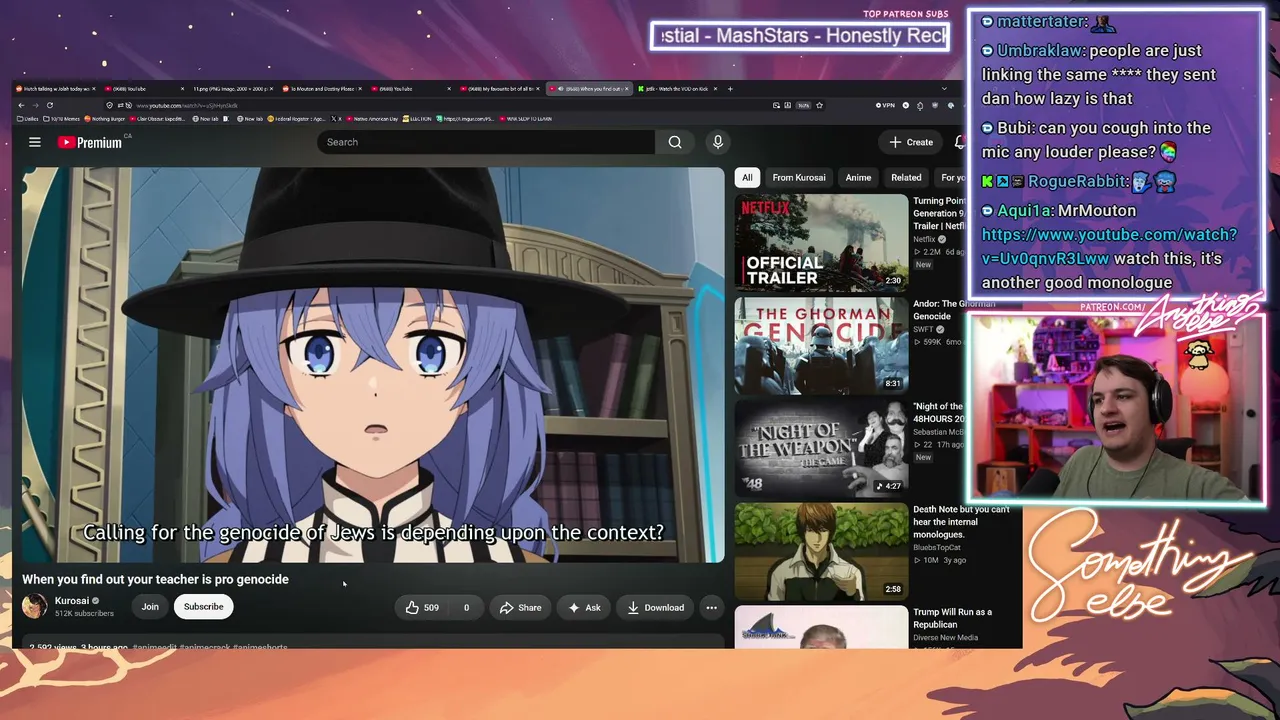Focus the YouTube search box
The width and height of the screenshot is (1280, 720).
487,142
